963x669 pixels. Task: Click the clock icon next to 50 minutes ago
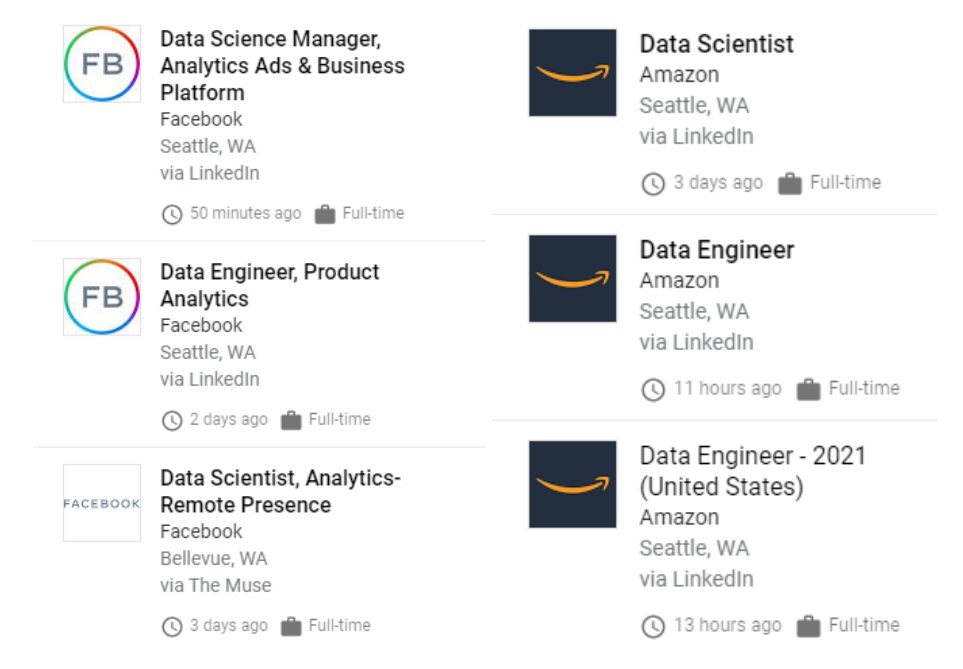point(172,214)
